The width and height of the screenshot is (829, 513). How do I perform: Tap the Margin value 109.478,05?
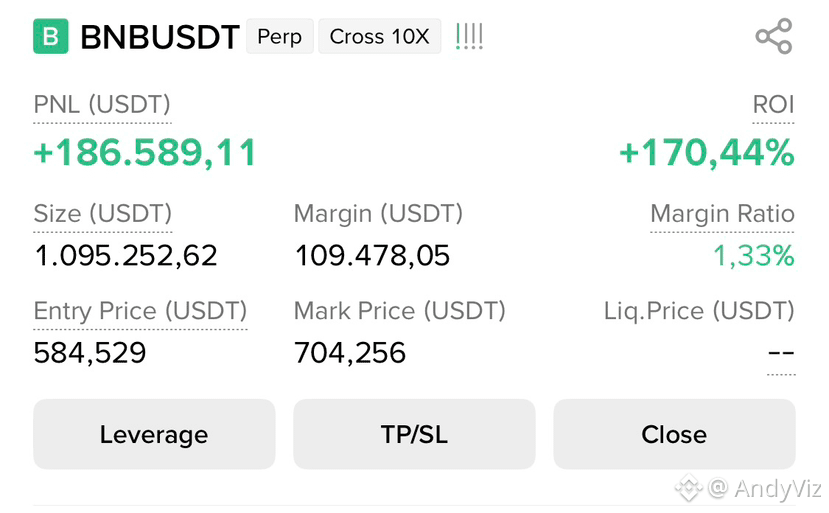[x=372, y=256]
